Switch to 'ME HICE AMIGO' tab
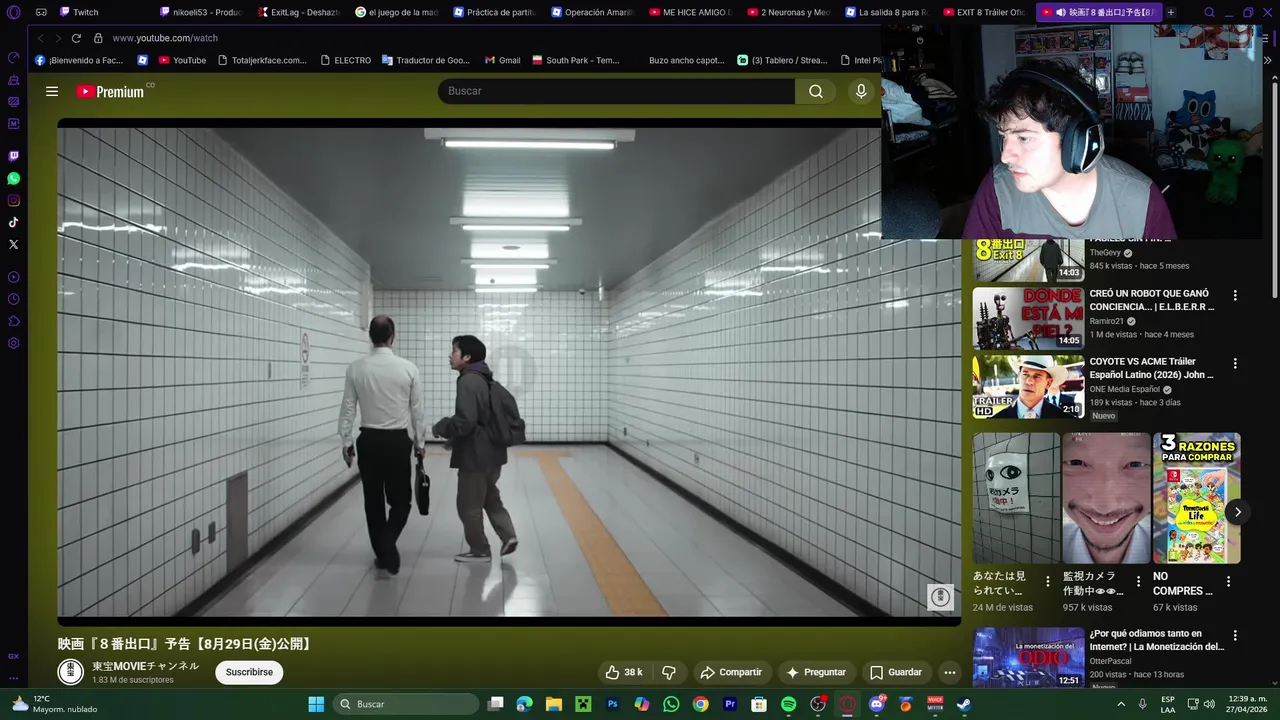 tap(690, 12)
